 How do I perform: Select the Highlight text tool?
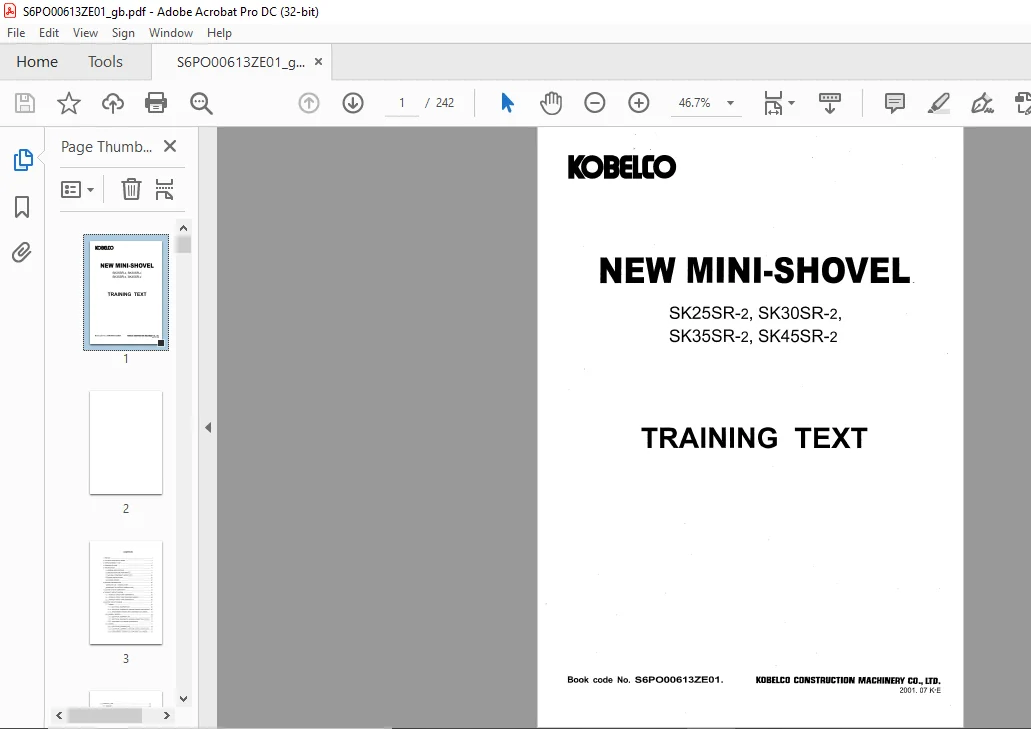[938, 103]
